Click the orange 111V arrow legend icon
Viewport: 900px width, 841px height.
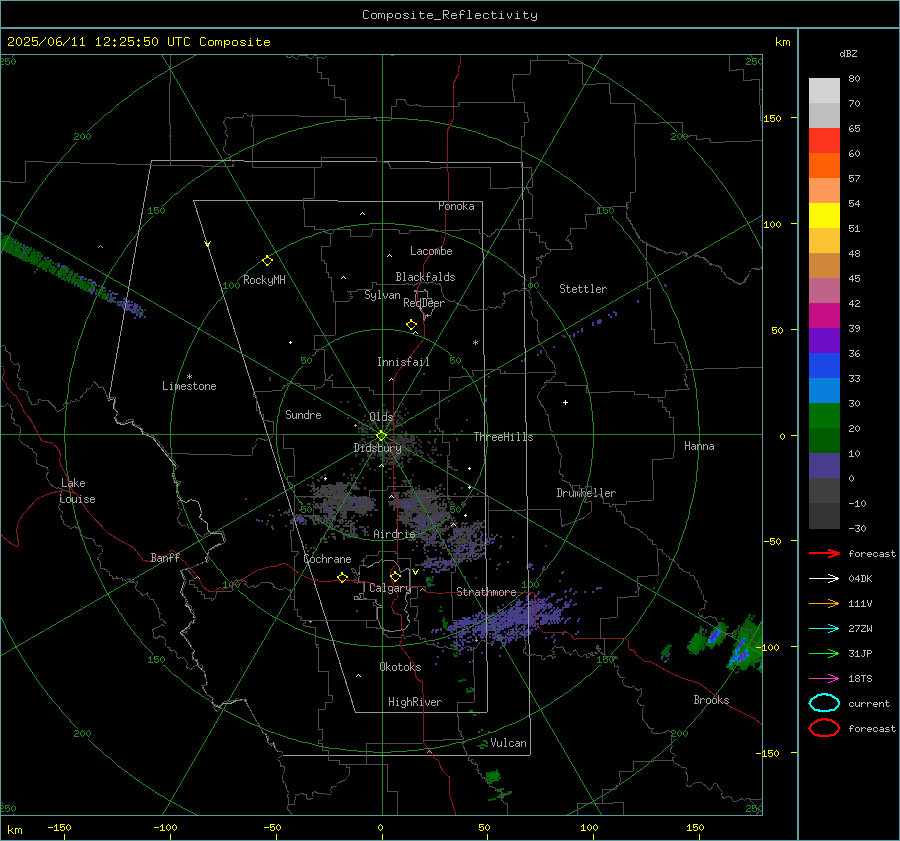824,603
